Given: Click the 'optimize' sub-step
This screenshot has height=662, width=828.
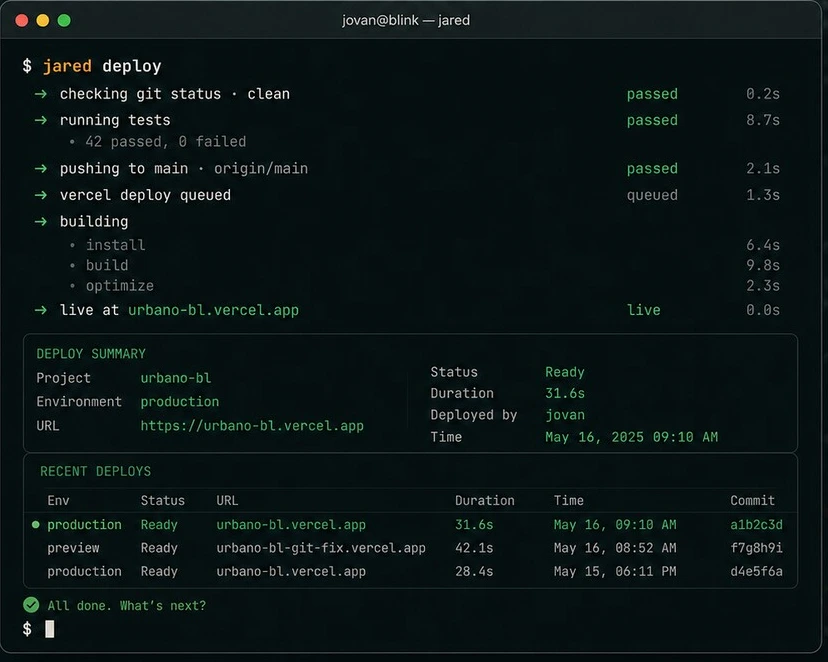Looking at the screenshot, I should point(120,286).
